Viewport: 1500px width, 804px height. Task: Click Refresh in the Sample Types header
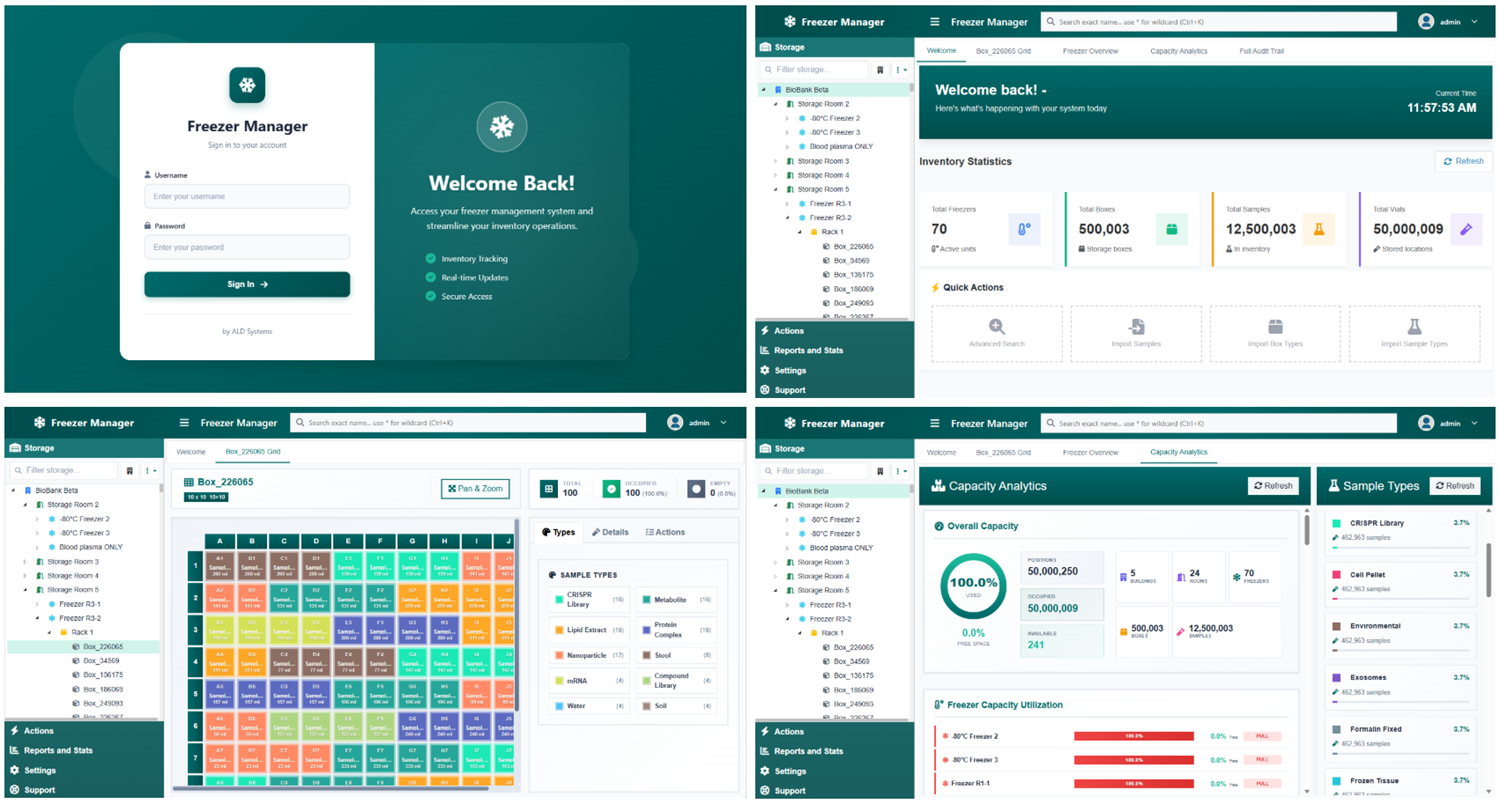pyautogui.click(x=1455, y=486)
